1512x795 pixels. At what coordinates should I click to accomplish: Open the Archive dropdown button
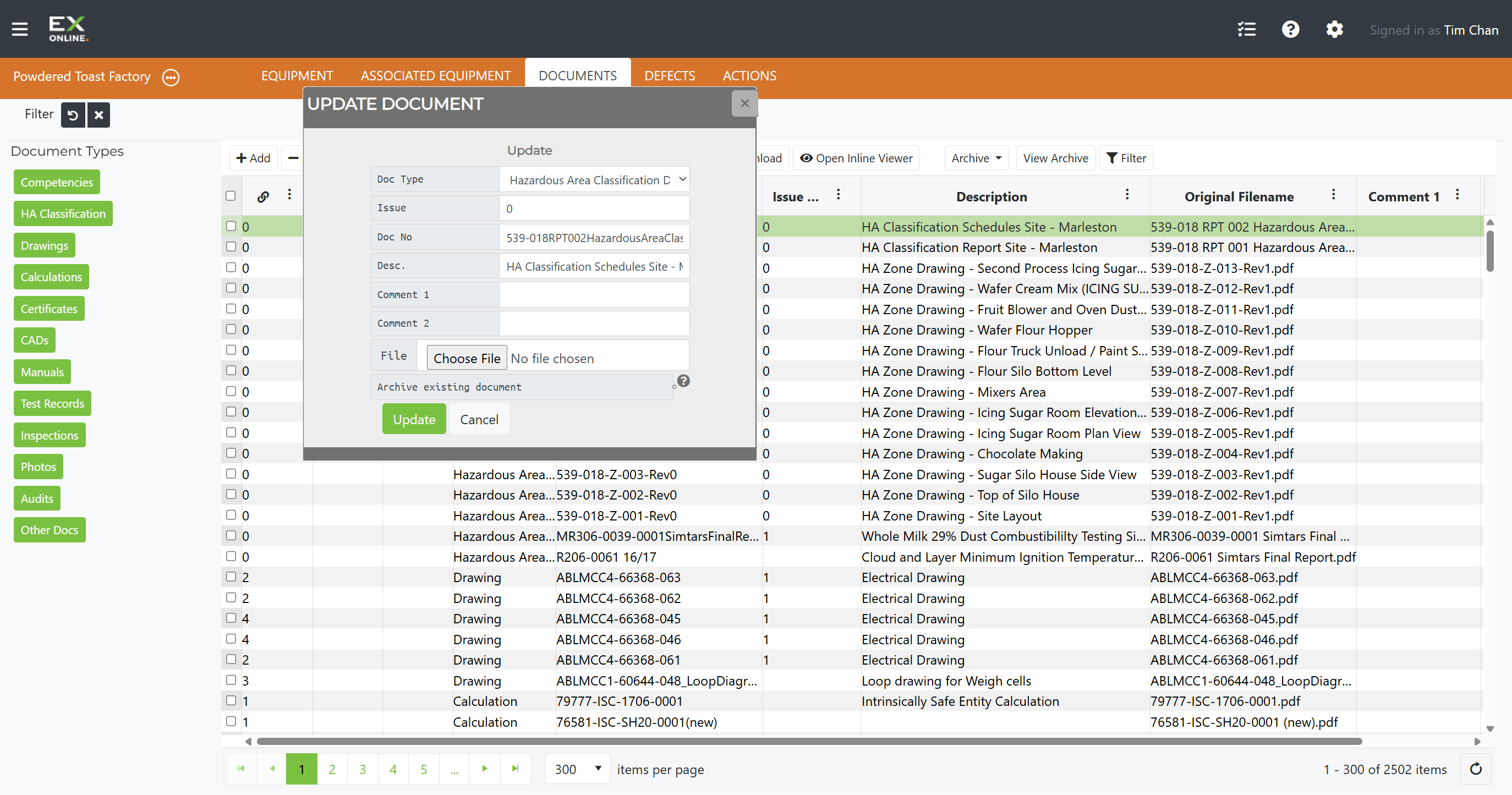976,158
